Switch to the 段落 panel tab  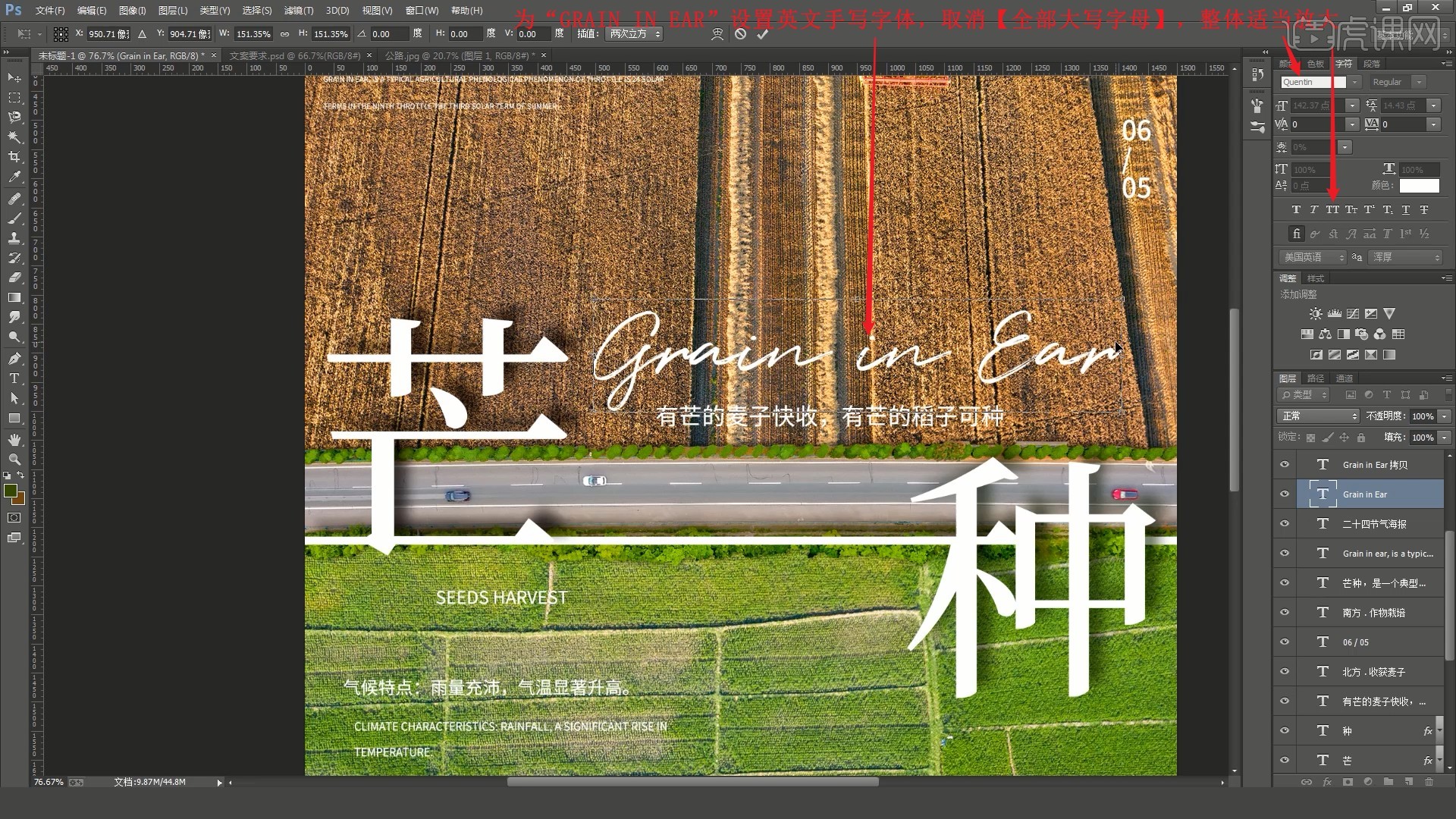click(x=1371, y=64)
